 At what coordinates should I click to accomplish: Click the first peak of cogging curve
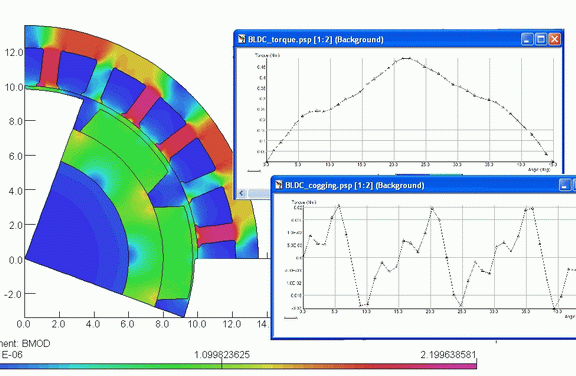(339, 206)
